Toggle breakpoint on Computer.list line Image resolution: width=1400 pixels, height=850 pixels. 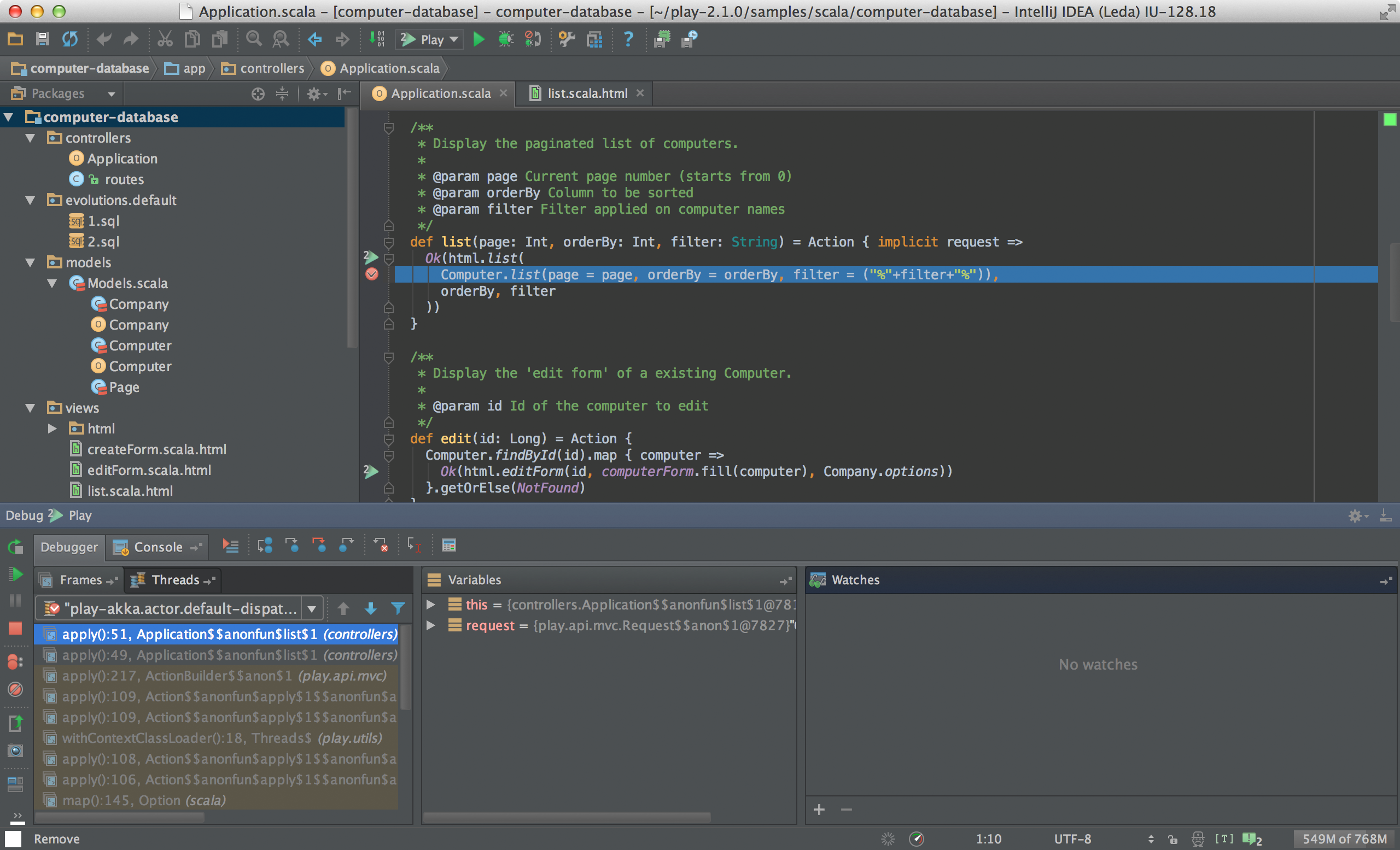(x=371, y=274)
